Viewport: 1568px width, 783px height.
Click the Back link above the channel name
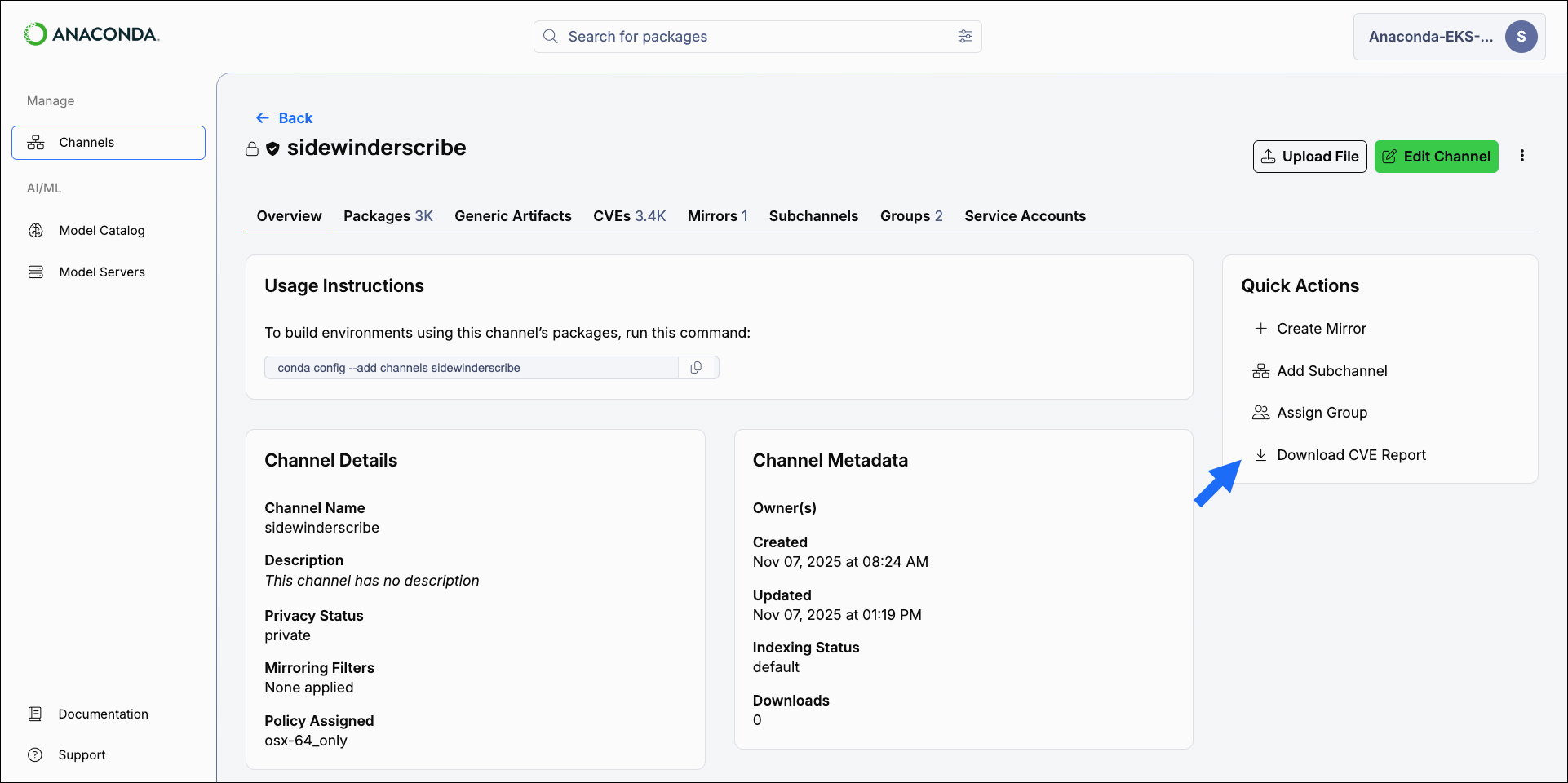(x=285, y=117)
